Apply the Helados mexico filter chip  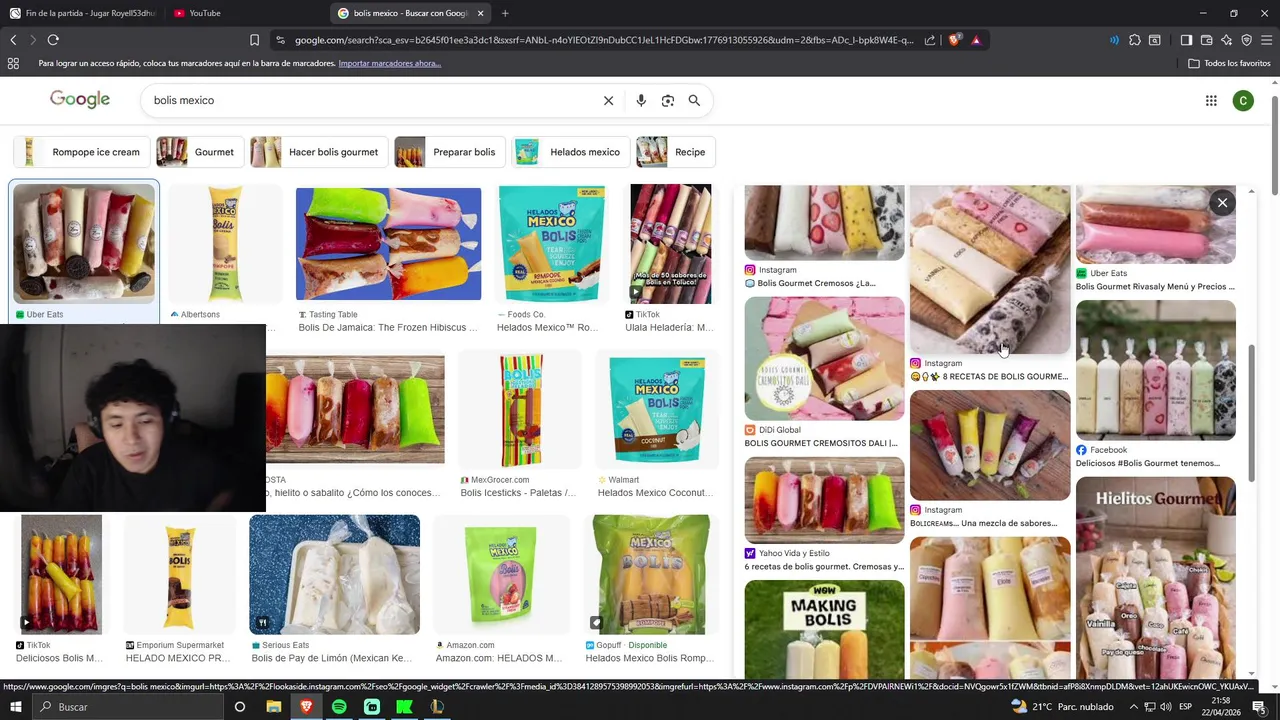click(x=570, y=152)
